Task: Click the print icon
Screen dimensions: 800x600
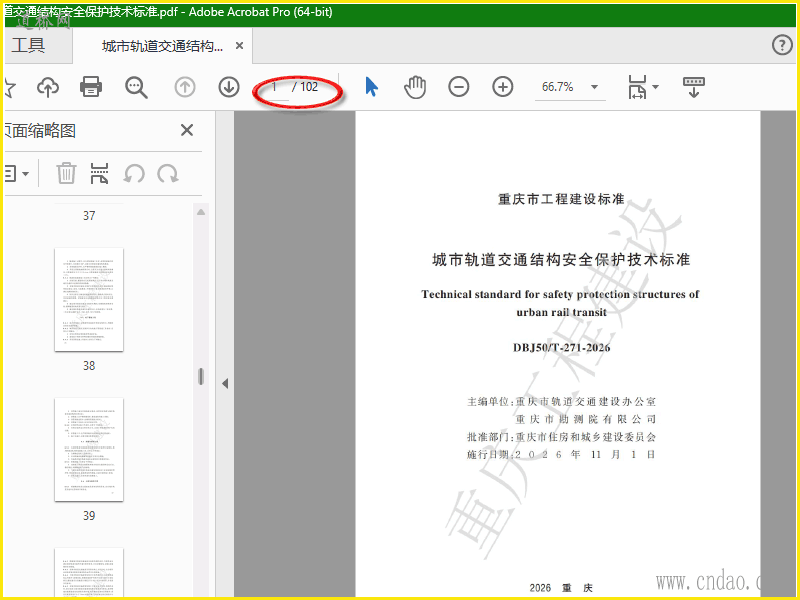Action: [91, 87]
